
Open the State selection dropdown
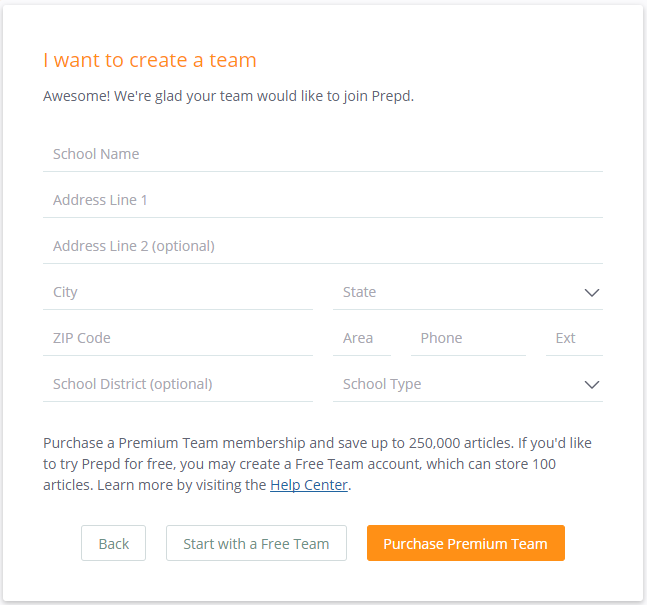point(468,292)
